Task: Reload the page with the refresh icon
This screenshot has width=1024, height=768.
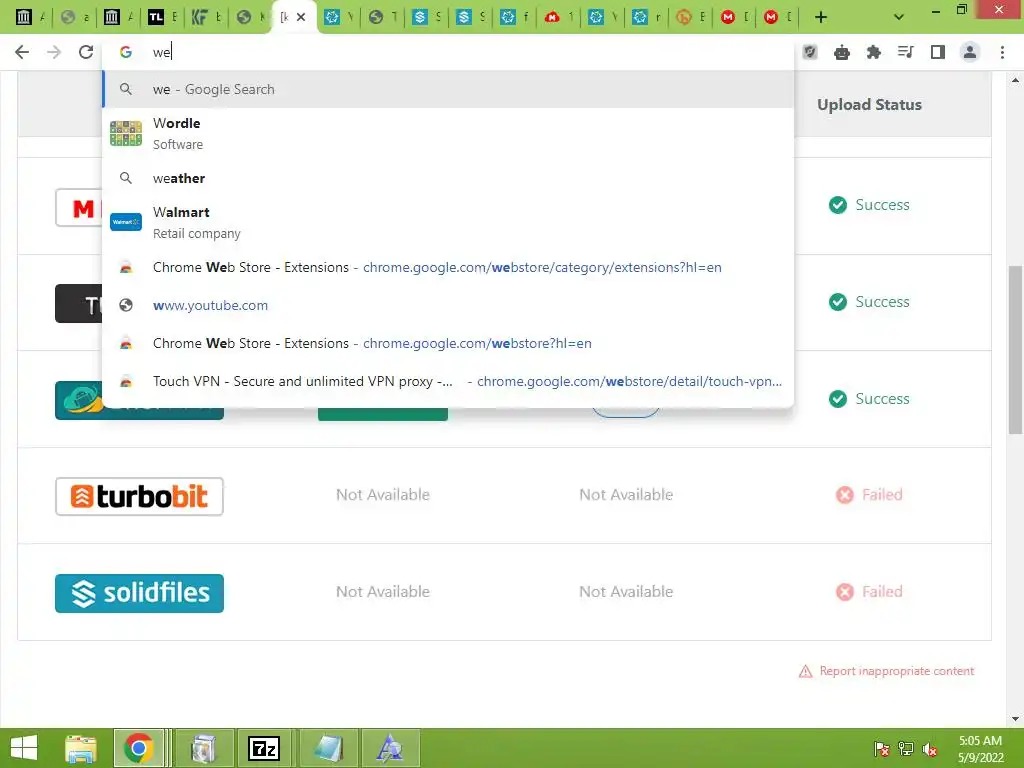Action: click(x=86, y=52)
